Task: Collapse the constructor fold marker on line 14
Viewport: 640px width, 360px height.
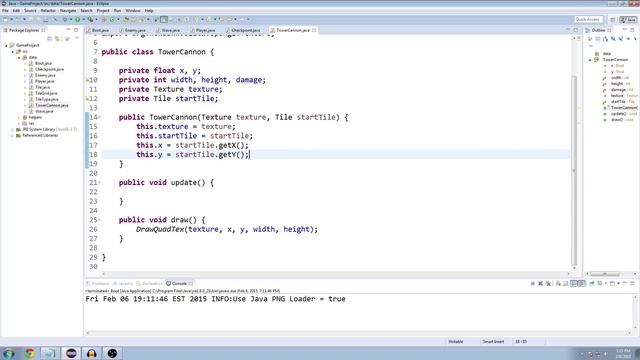Action: click(99, 117)
